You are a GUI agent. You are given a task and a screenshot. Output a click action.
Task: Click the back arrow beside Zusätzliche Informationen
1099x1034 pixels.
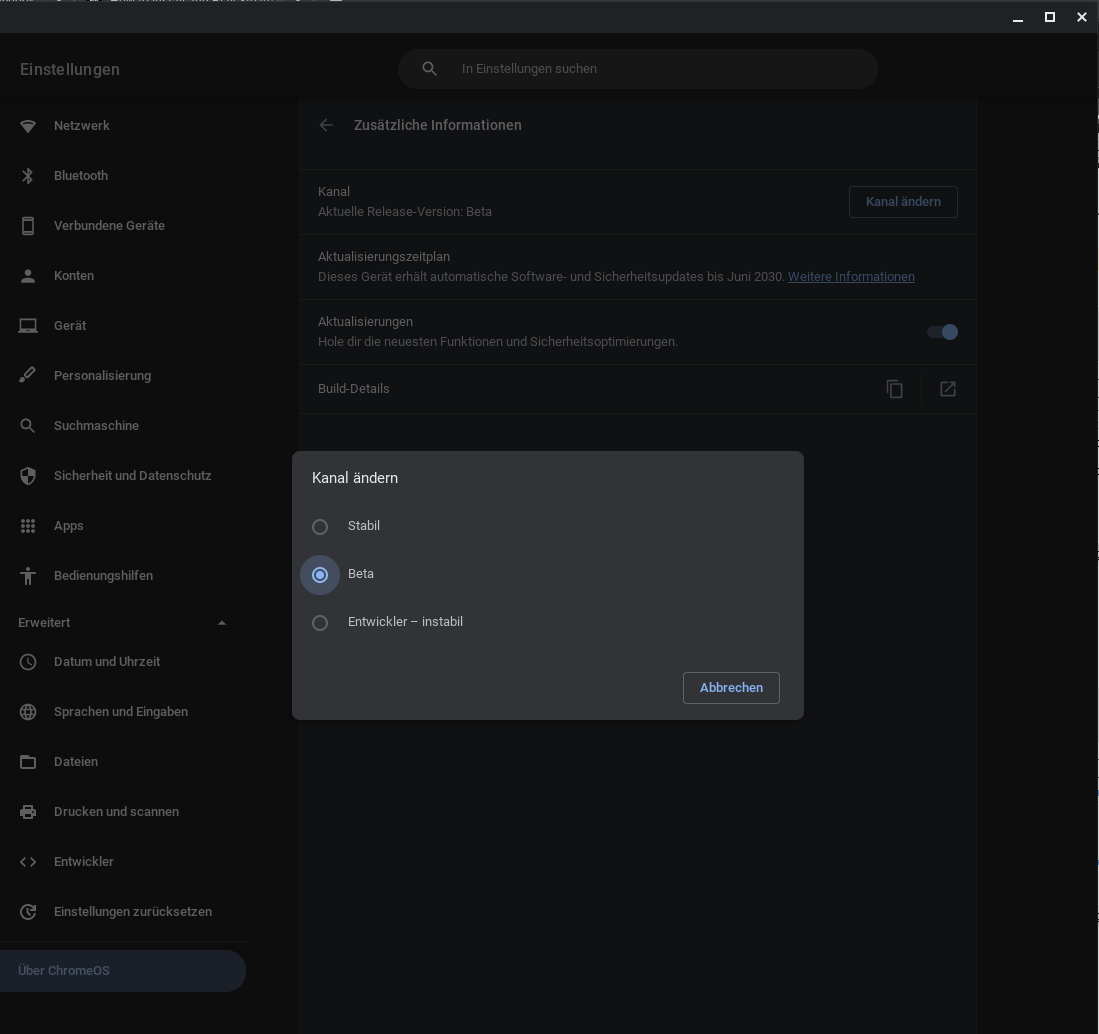coord(326,125)
